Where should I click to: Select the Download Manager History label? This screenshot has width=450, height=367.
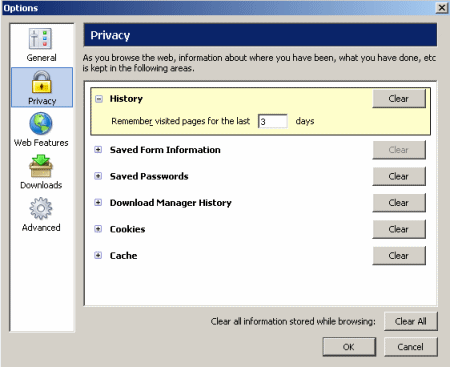coord(171,203)
